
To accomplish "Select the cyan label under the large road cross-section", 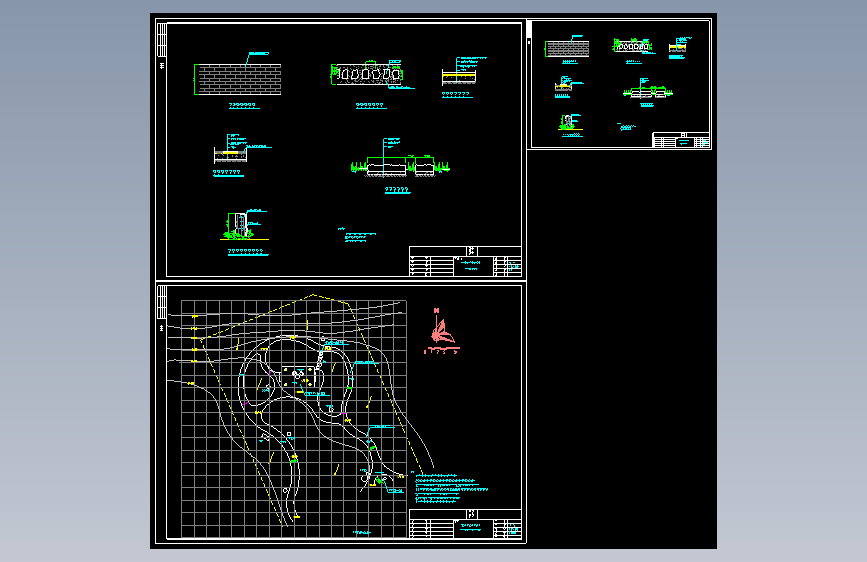I will [397, 190].
